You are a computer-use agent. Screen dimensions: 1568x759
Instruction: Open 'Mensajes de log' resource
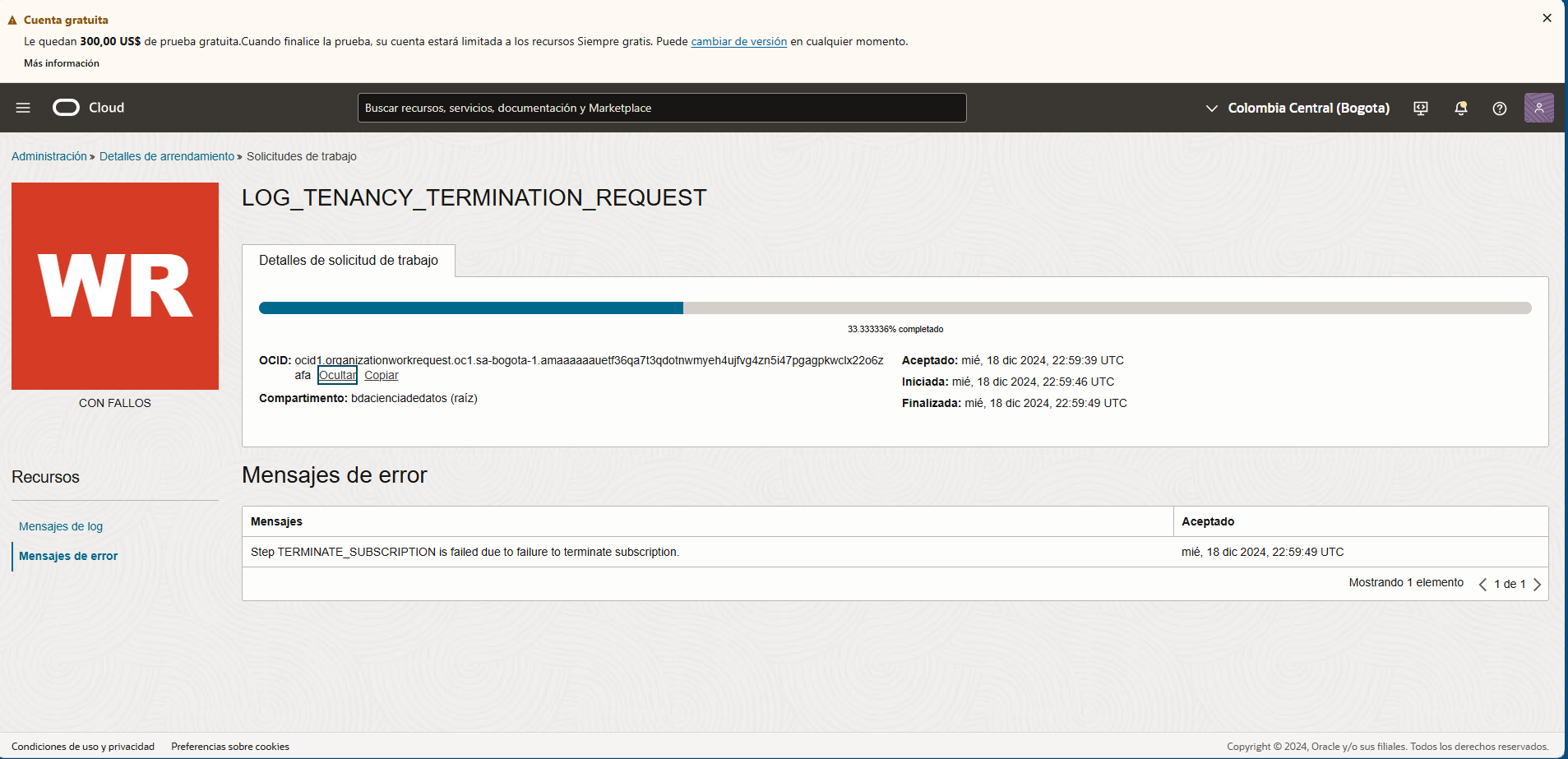[x=61, y=526]
